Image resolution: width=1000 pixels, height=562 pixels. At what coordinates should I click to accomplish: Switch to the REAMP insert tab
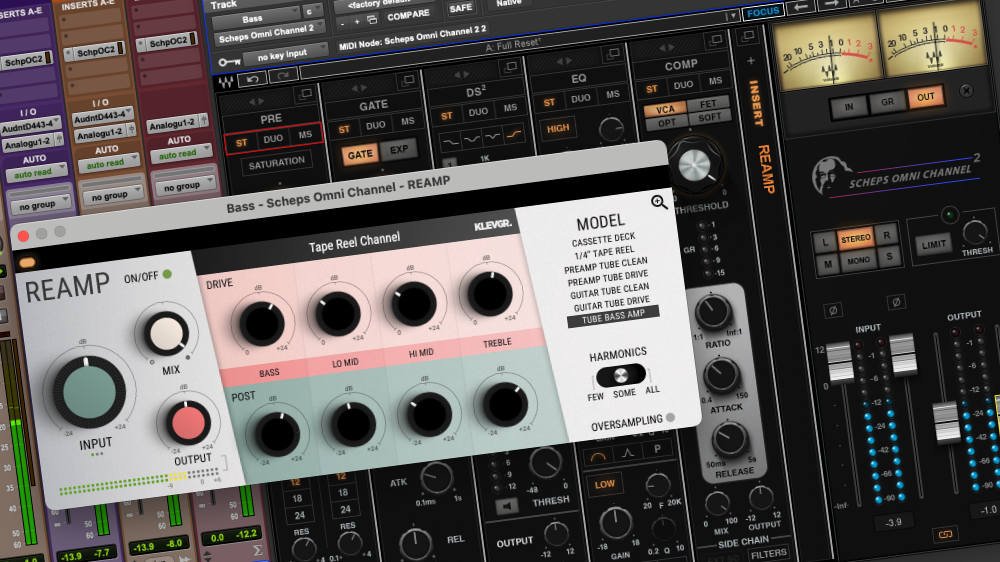(765, 169)
